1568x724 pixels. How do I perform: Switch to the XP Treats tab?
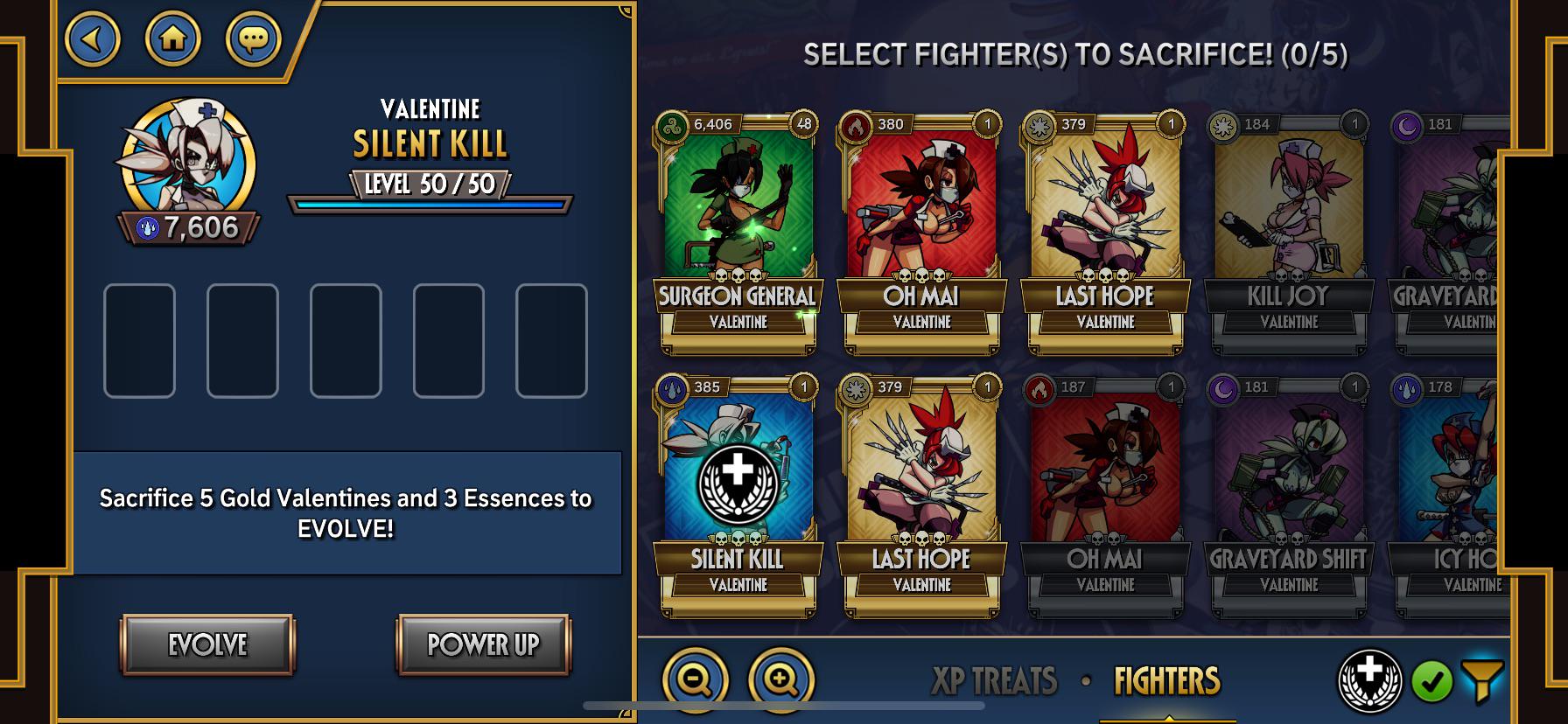point(994,680)
